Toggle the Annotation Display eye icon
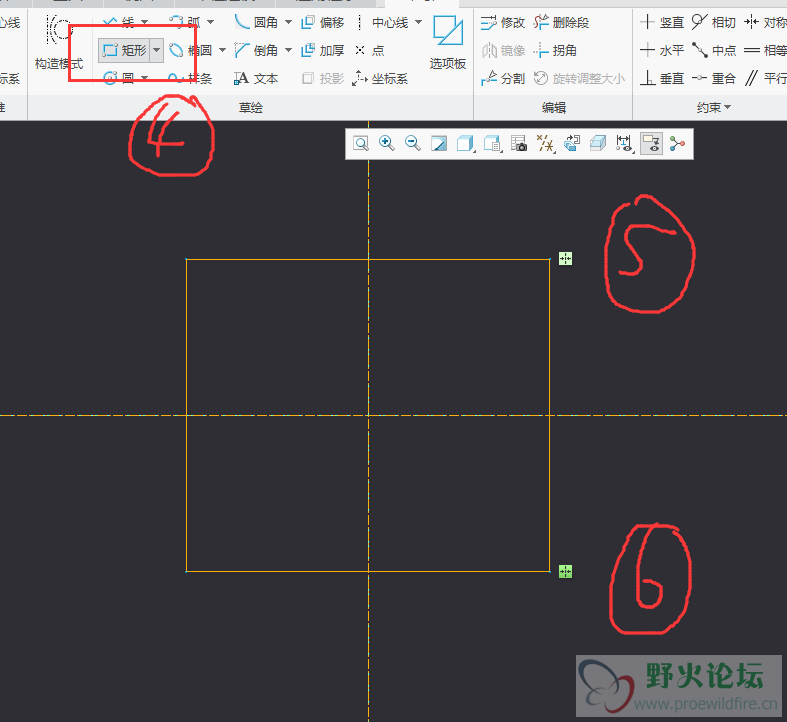Viewport: 787px width, 722px height. point(651,144)
